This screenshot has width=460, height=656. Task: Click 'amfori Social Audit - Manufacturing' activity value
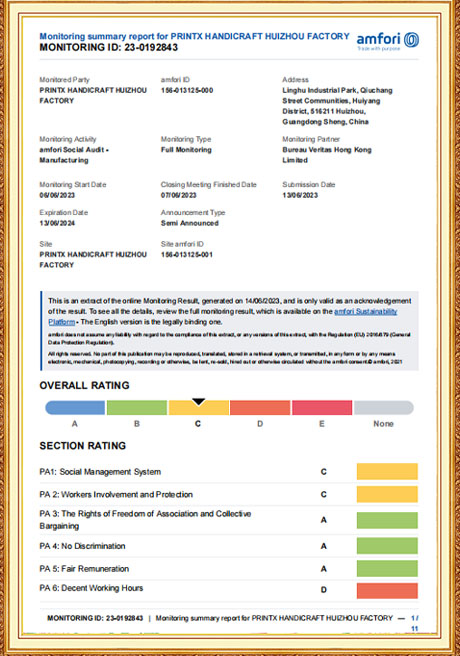pos(74,155)
